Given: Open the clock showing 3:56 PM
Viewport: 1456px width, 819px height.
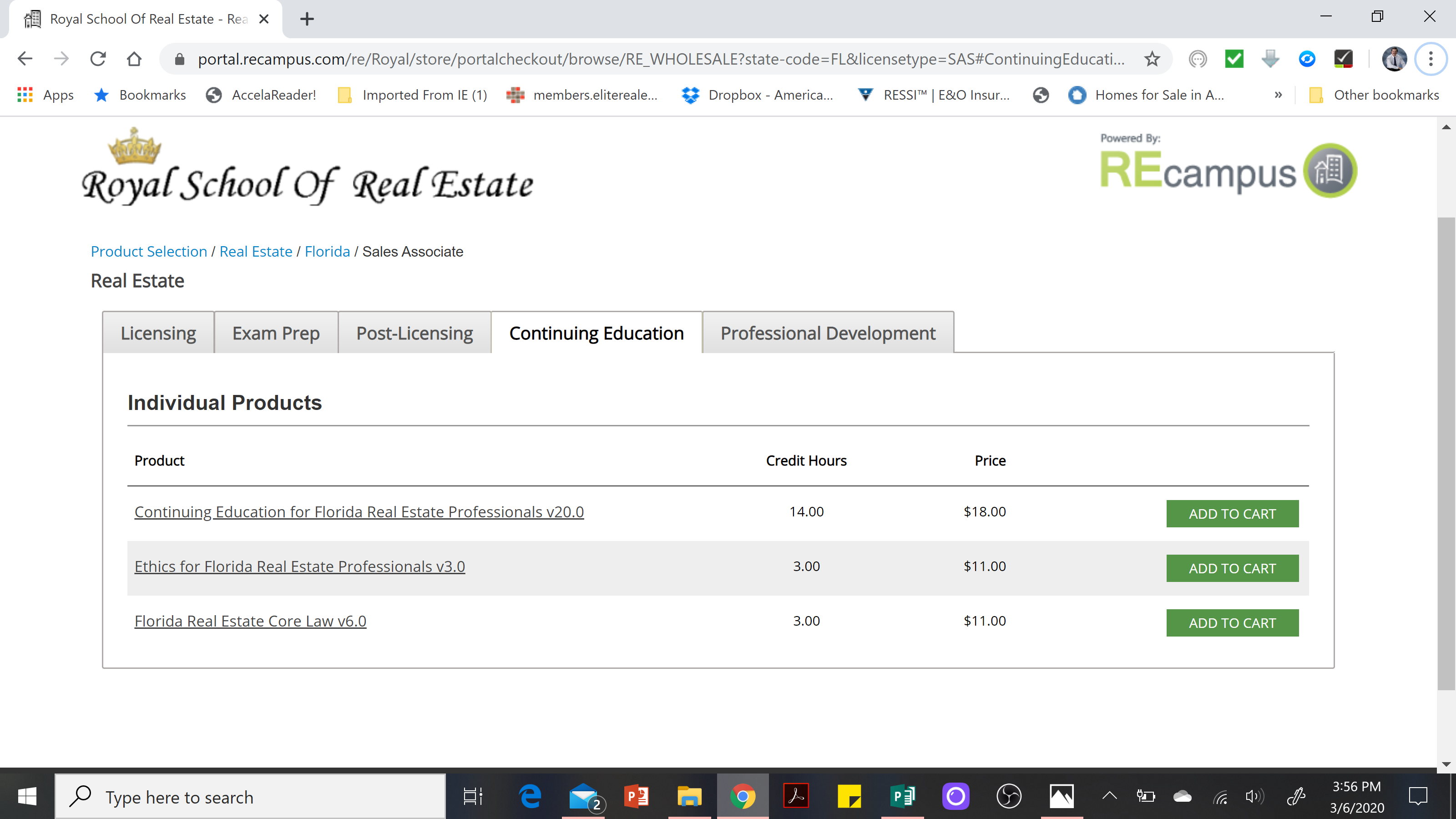Looking at the screenshot, I should point(1356,797).
